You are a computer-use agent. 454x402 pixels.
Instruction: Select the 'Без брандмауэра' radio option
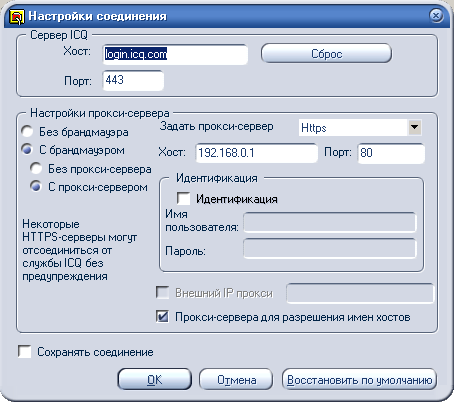(x=27, y=131)
